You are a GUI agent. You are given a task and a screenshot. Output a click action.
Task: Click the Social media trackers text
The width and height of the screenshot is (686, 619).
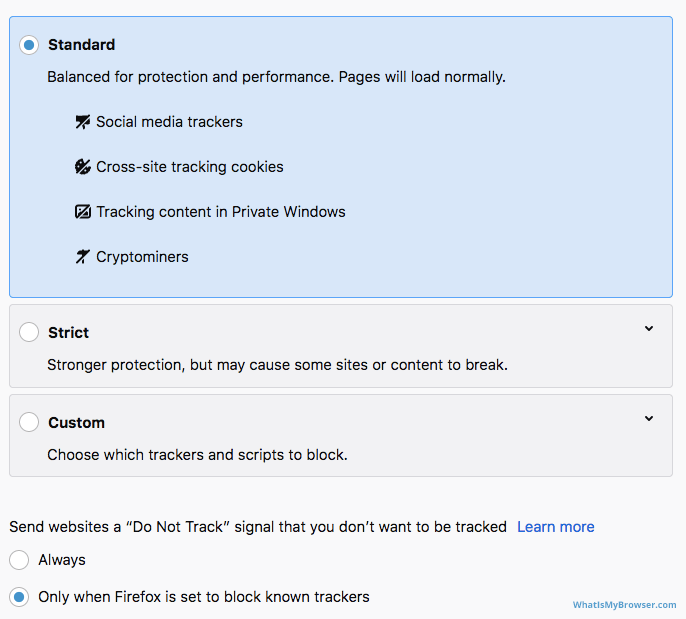point(169,122)
